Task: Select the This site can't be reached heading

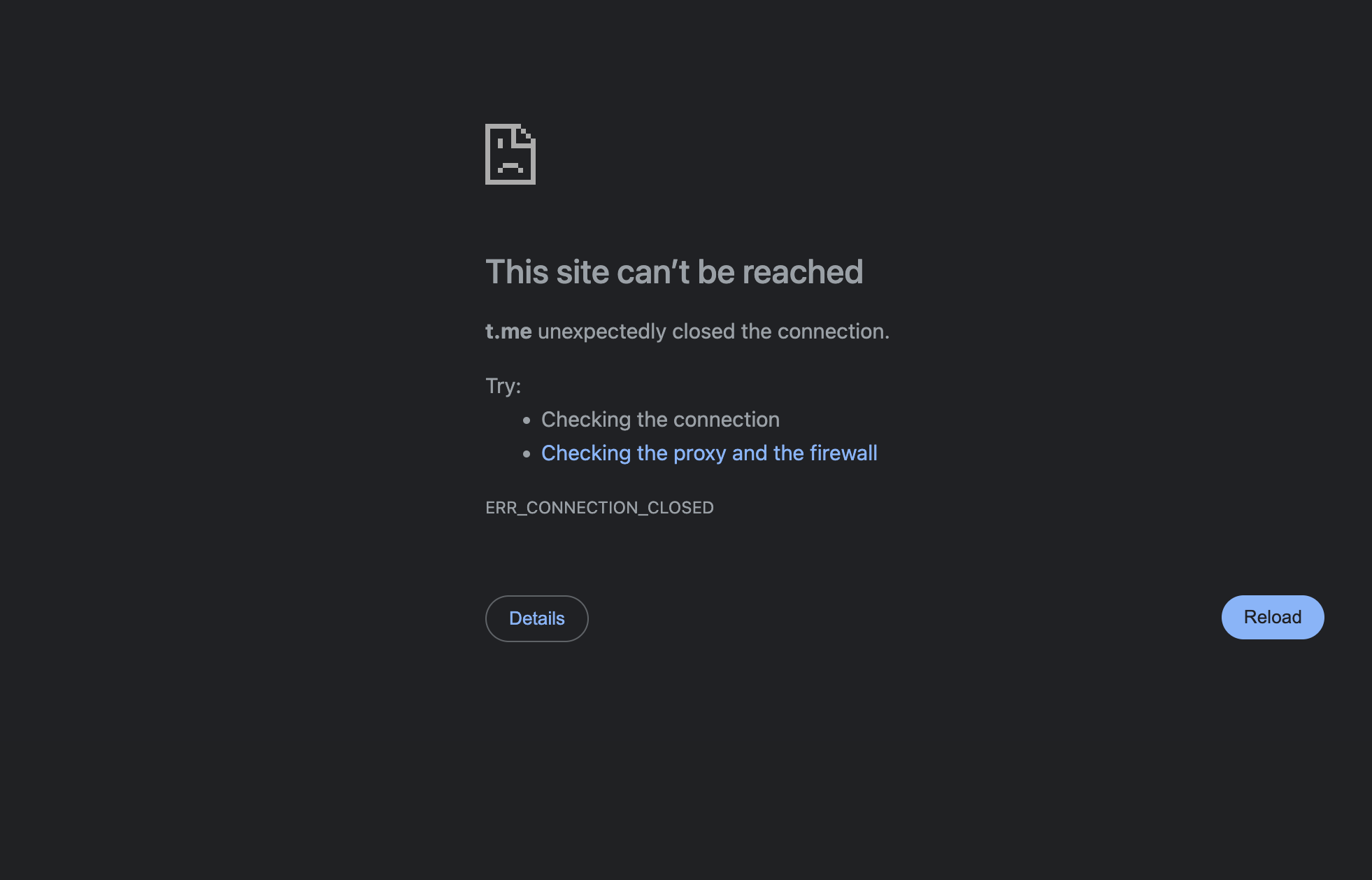Action: pos(674,271)
